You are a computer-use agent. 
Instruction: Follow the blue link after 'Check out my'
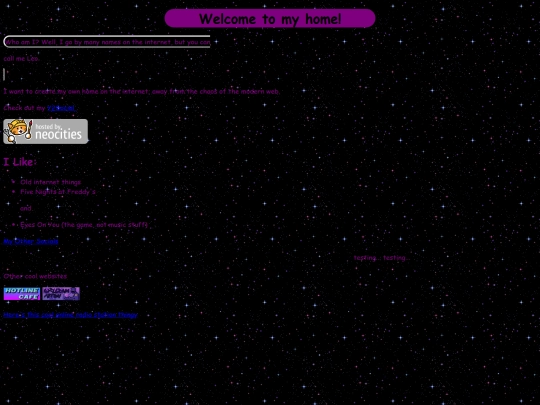(x=61, y=108)
